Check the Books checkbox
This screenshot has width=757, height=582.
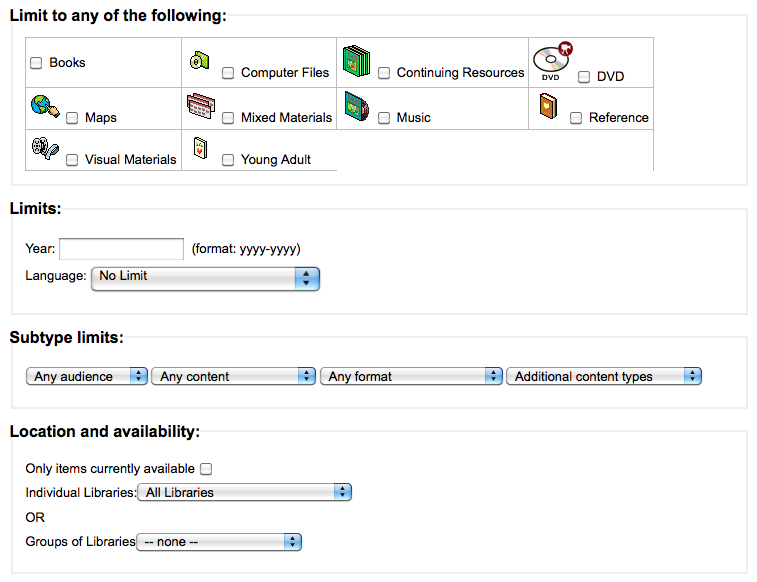36,63
